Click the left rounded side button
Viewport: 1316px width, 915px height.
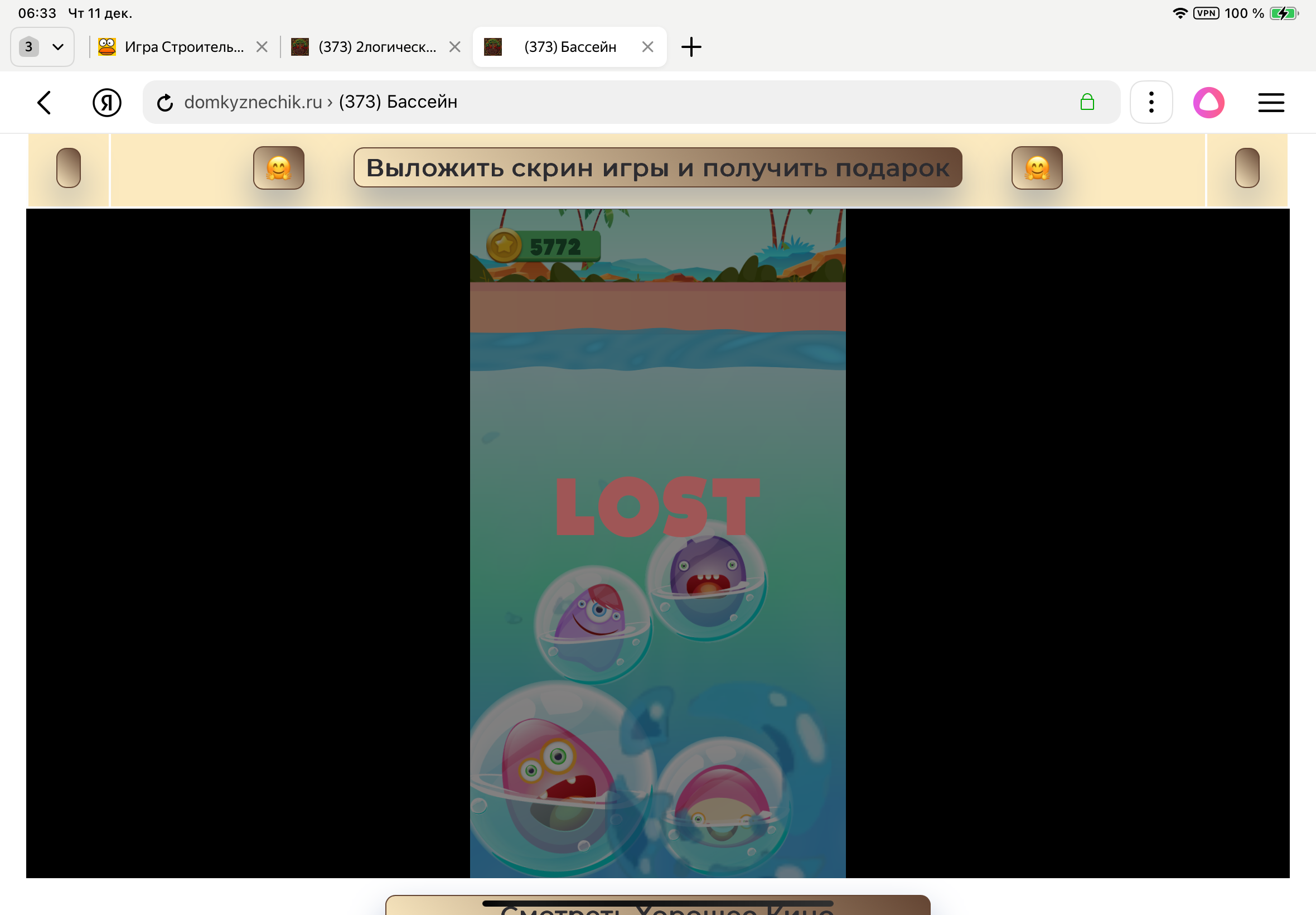[68, 168]
